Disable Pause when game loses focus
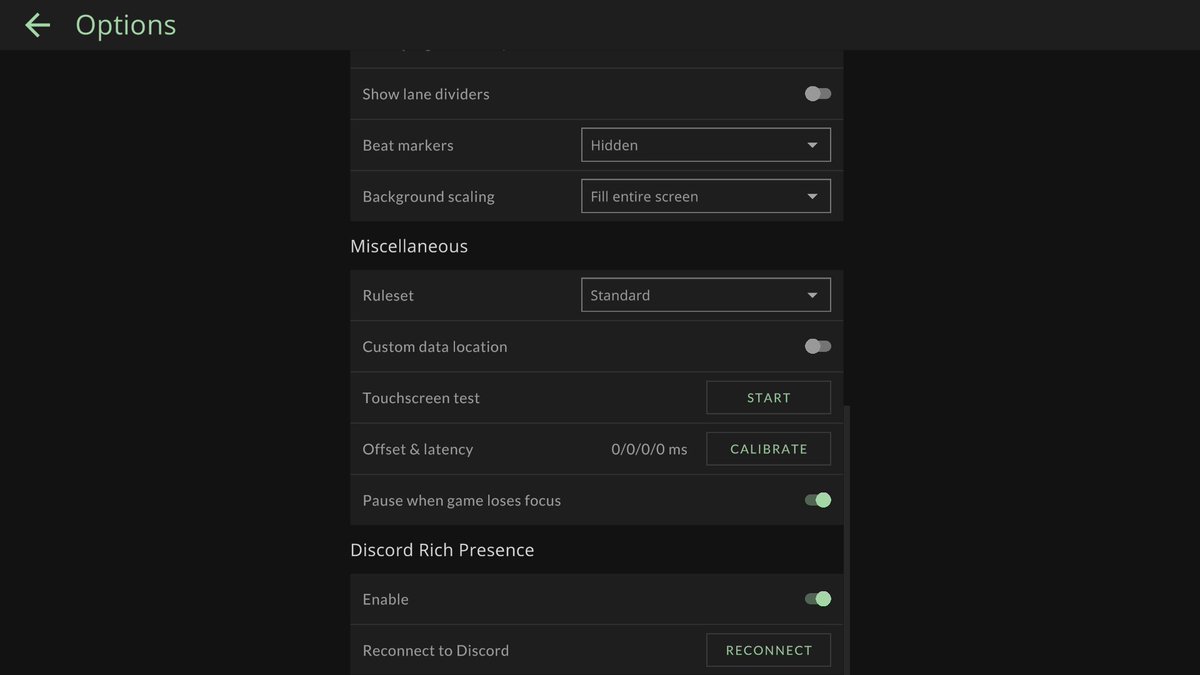This screenshot has width=1200, height=675. (817, 499)
